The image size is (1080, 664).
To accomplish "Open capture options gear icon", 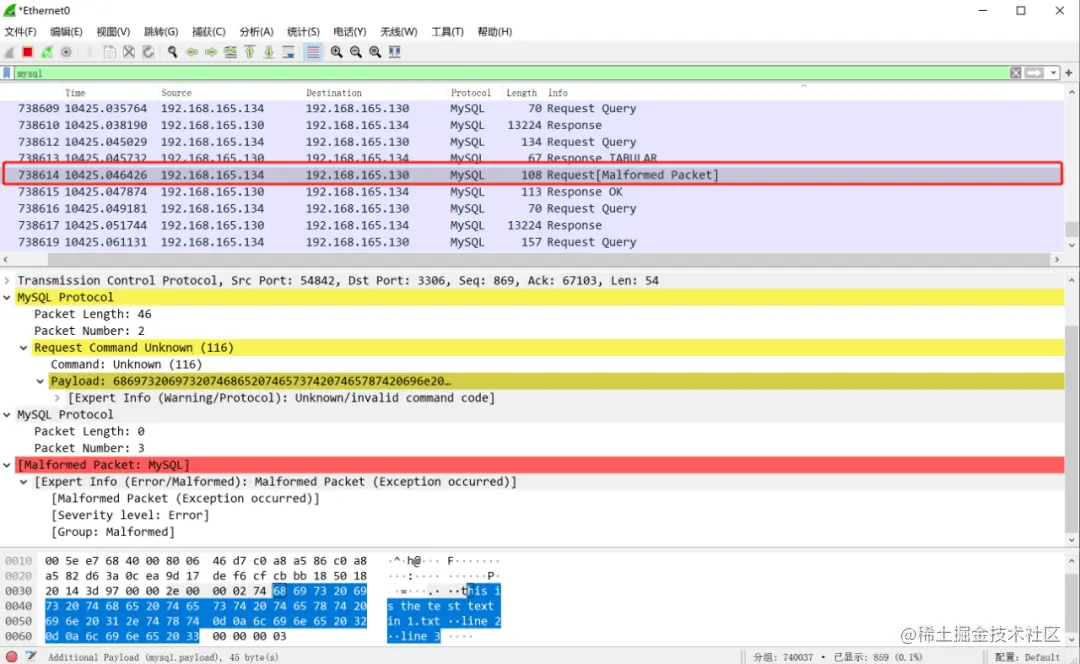I will pyautogui.click(x=66, y=52).
